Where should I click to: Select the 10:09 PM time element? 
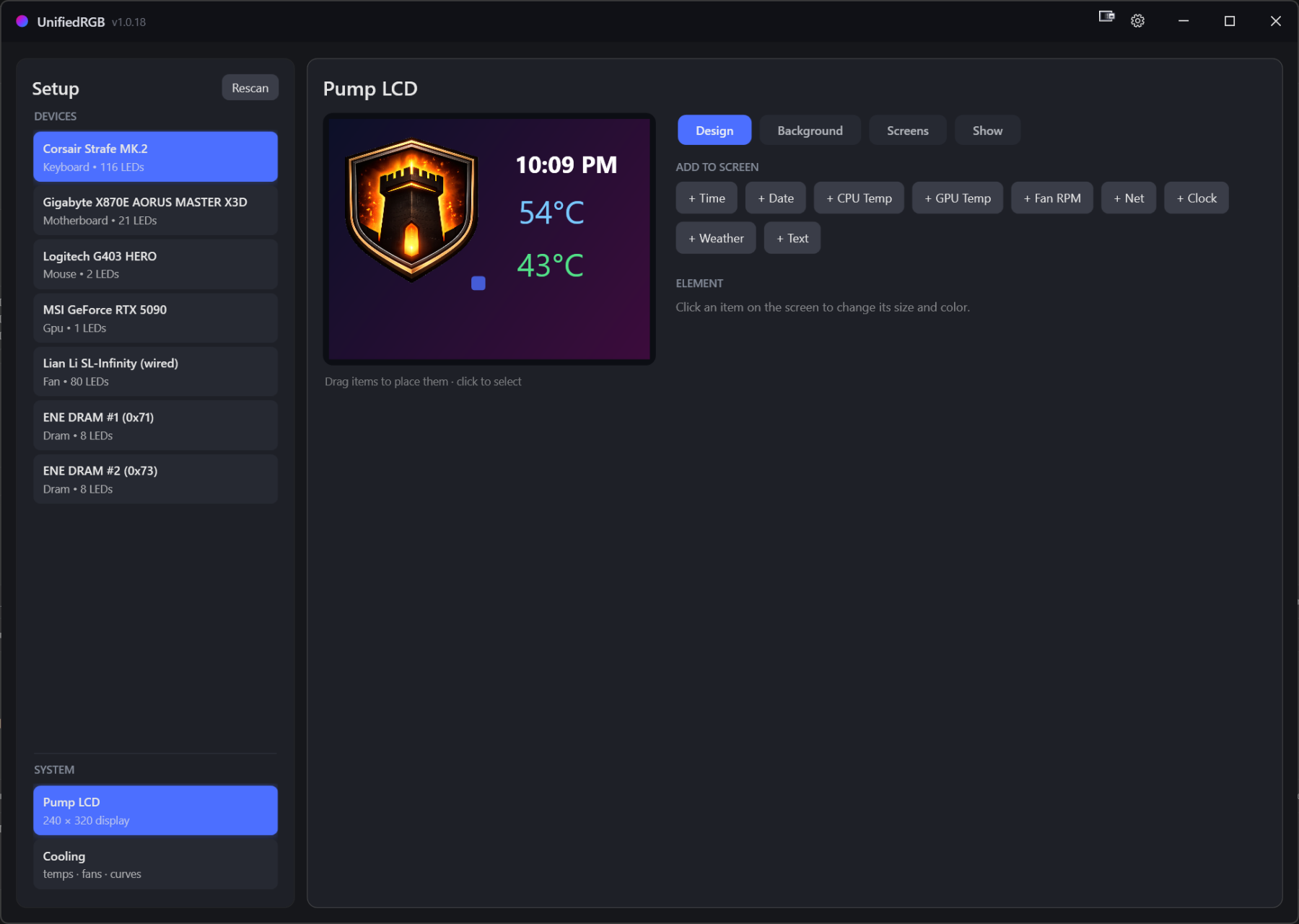point(567,165)
